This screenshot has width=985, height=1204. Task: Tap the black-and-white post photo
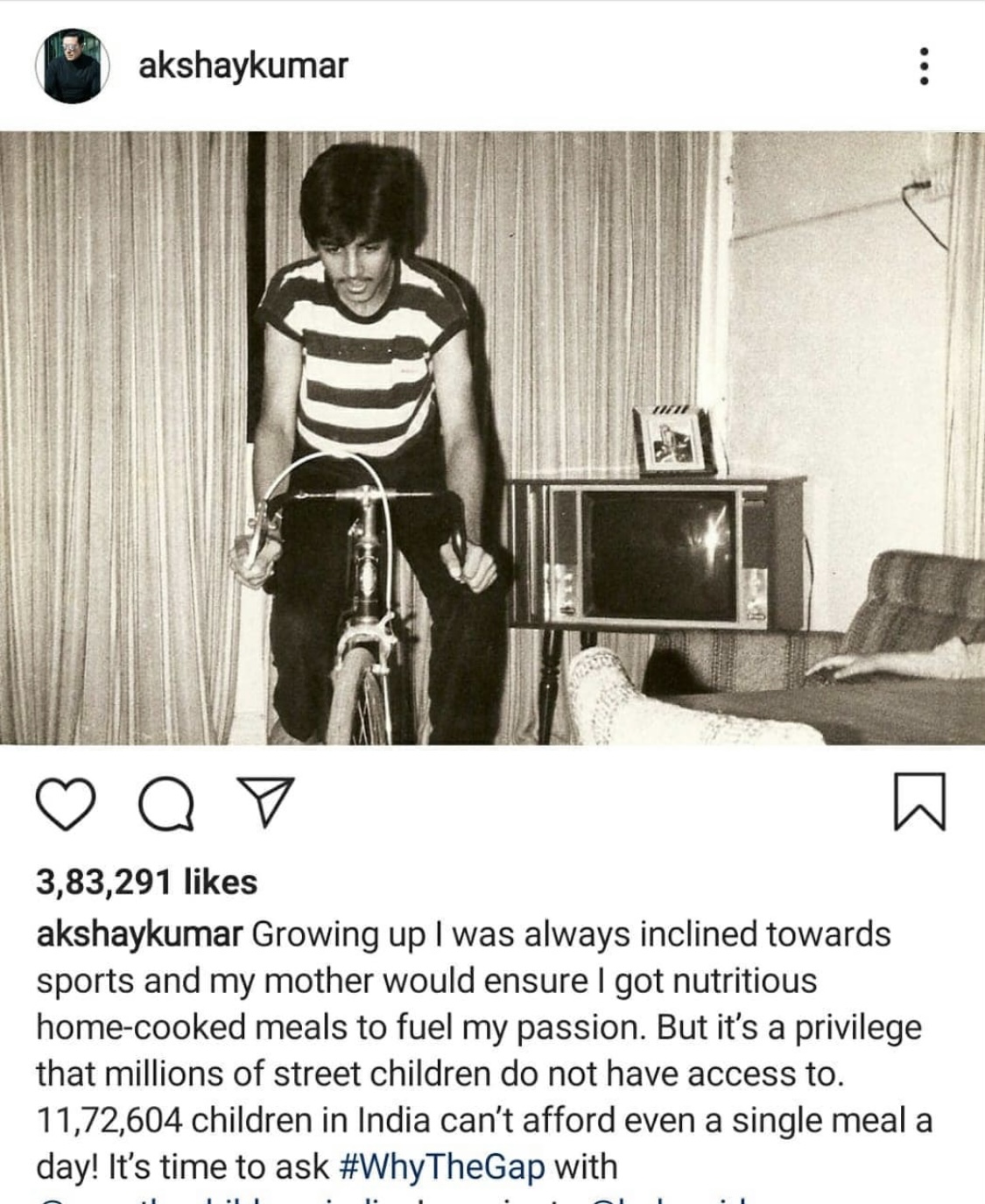point(492,438)
